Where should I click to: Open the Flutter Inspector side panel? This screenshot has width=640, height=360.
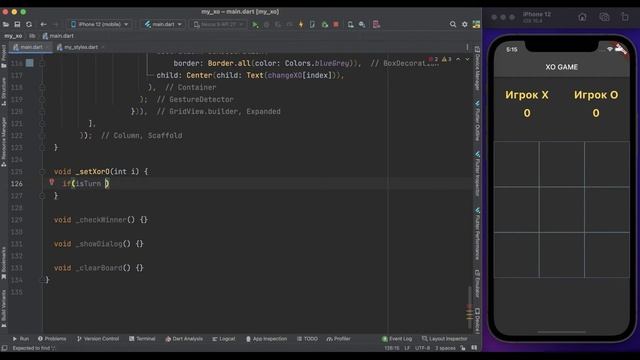477,173
